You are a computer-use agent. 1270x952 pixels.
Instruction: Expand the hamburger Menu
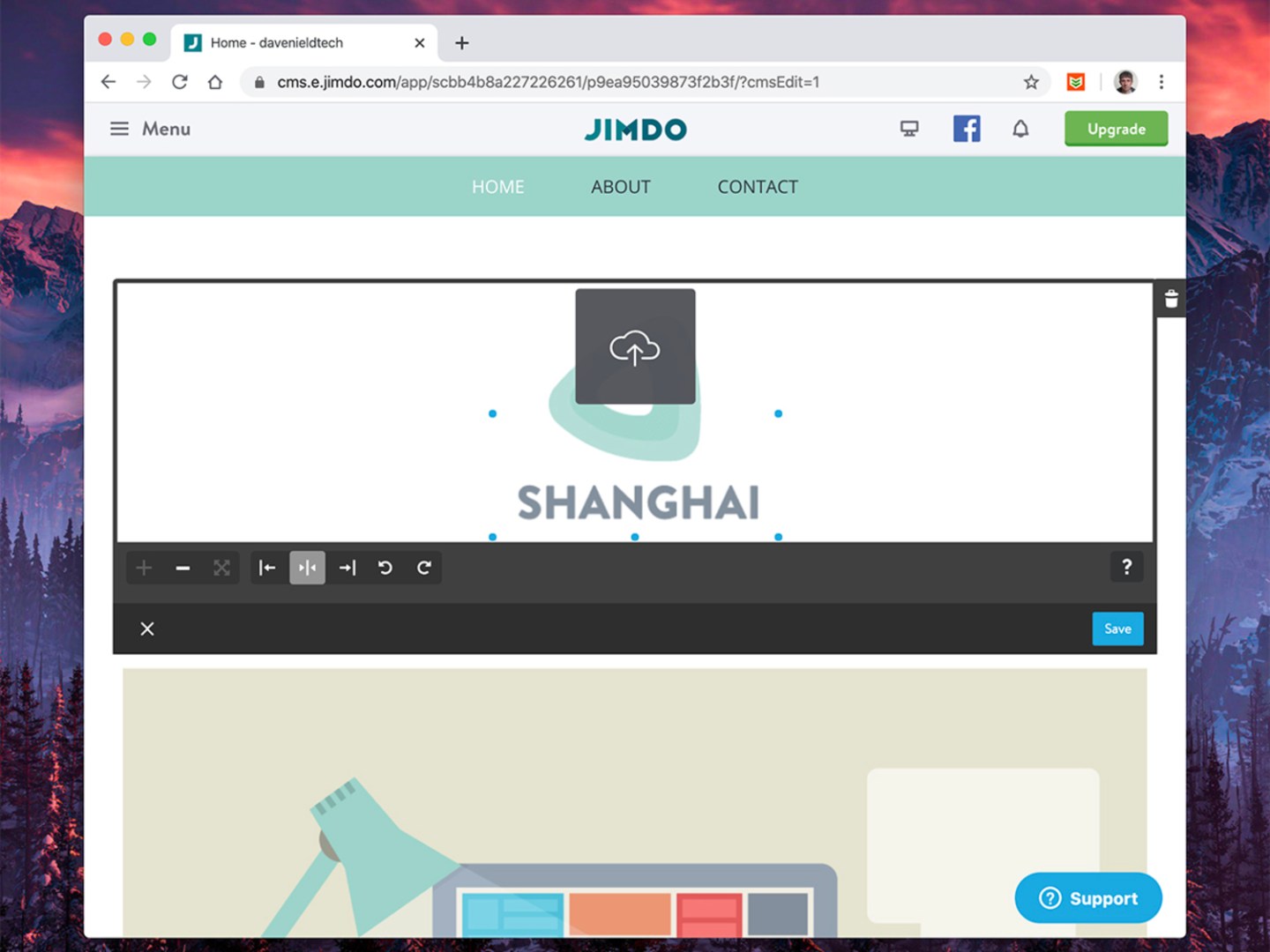[x=120, y=129]
